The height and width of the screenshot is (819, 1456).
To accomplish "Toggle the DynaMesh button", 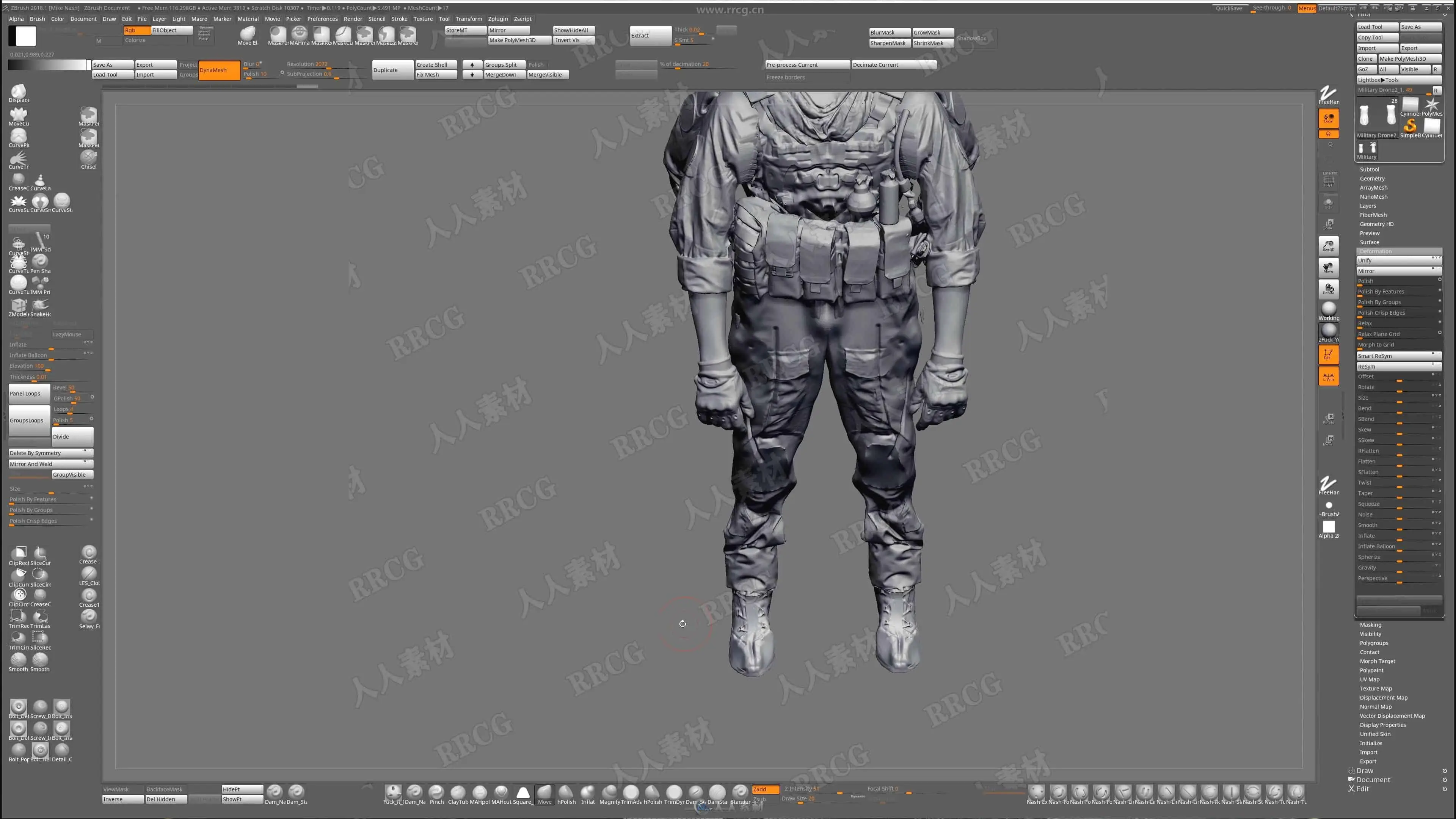I will (219, 70).
